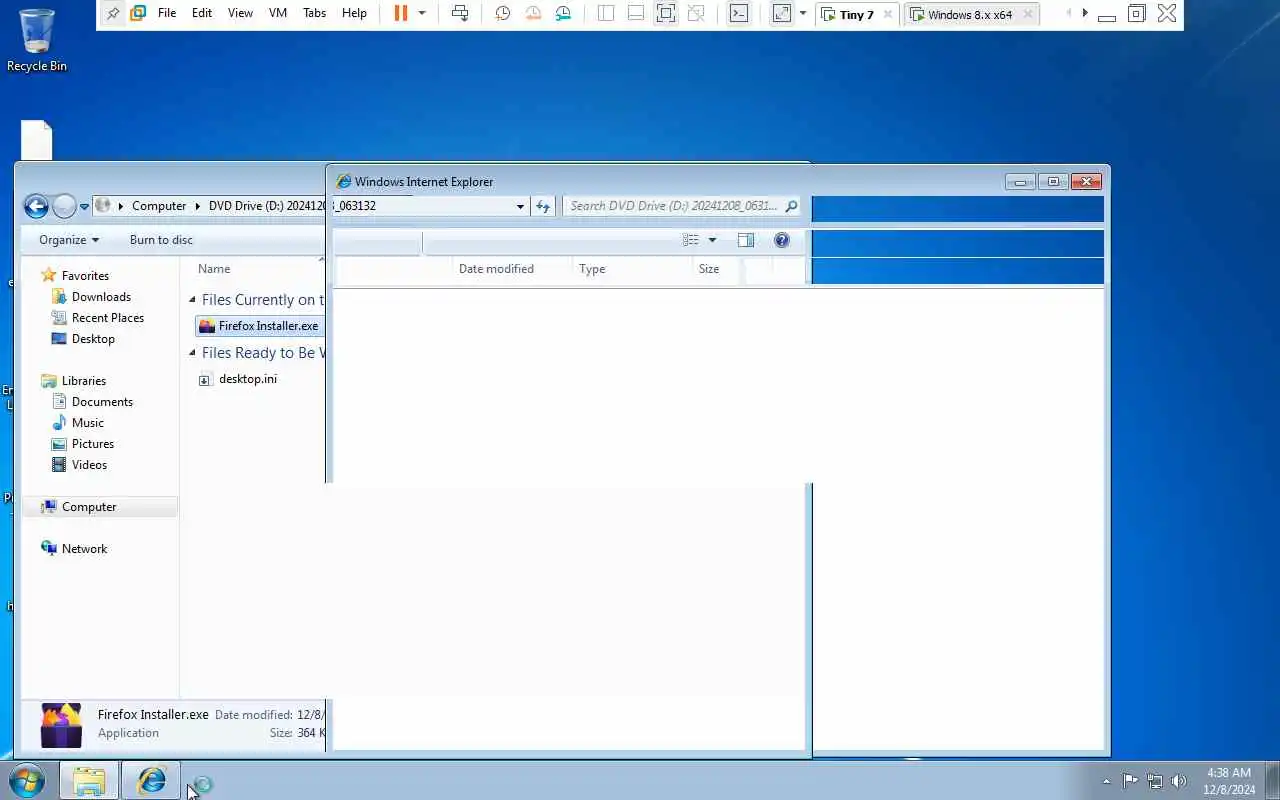Click the Internet Explorer taskbar icon

[x=151, y=781]
